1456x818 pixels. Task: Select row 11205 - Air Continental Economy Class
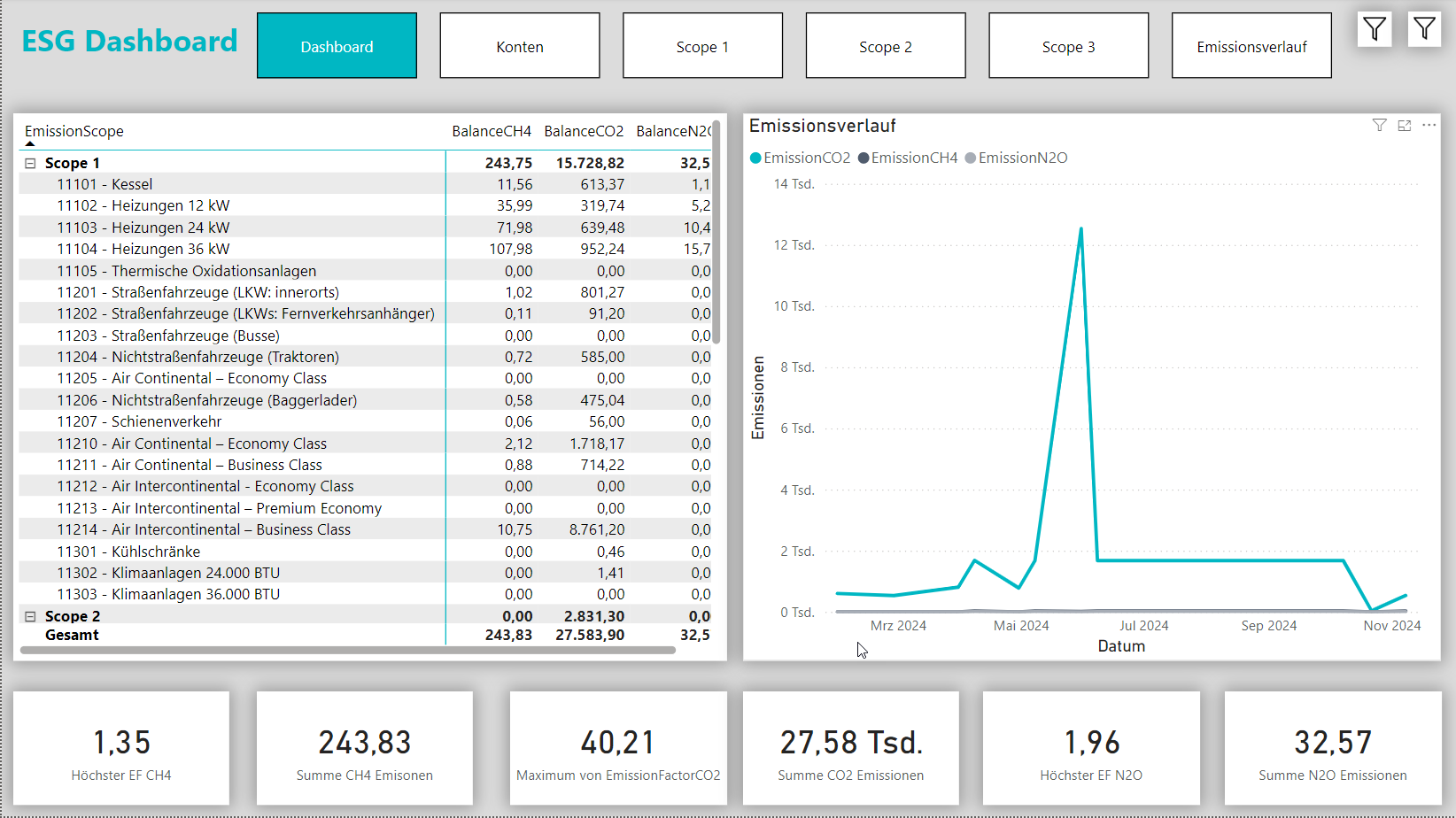(x=365, y=378)
